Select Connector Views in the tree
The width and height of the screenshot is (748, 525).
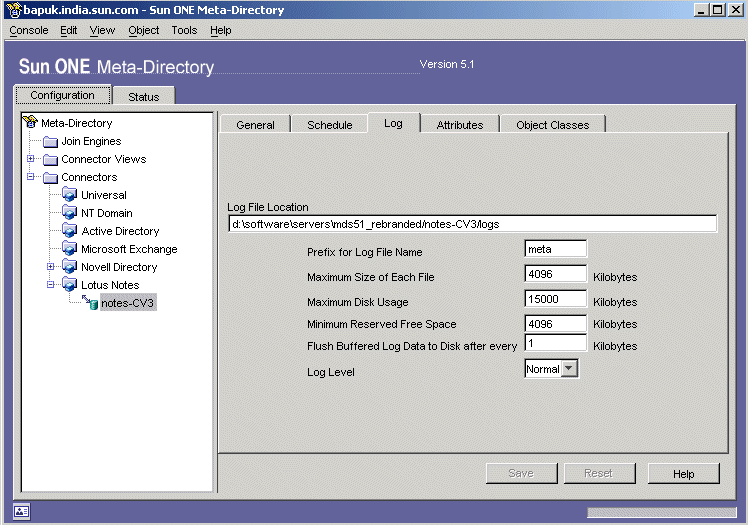(x=104, y=159)
